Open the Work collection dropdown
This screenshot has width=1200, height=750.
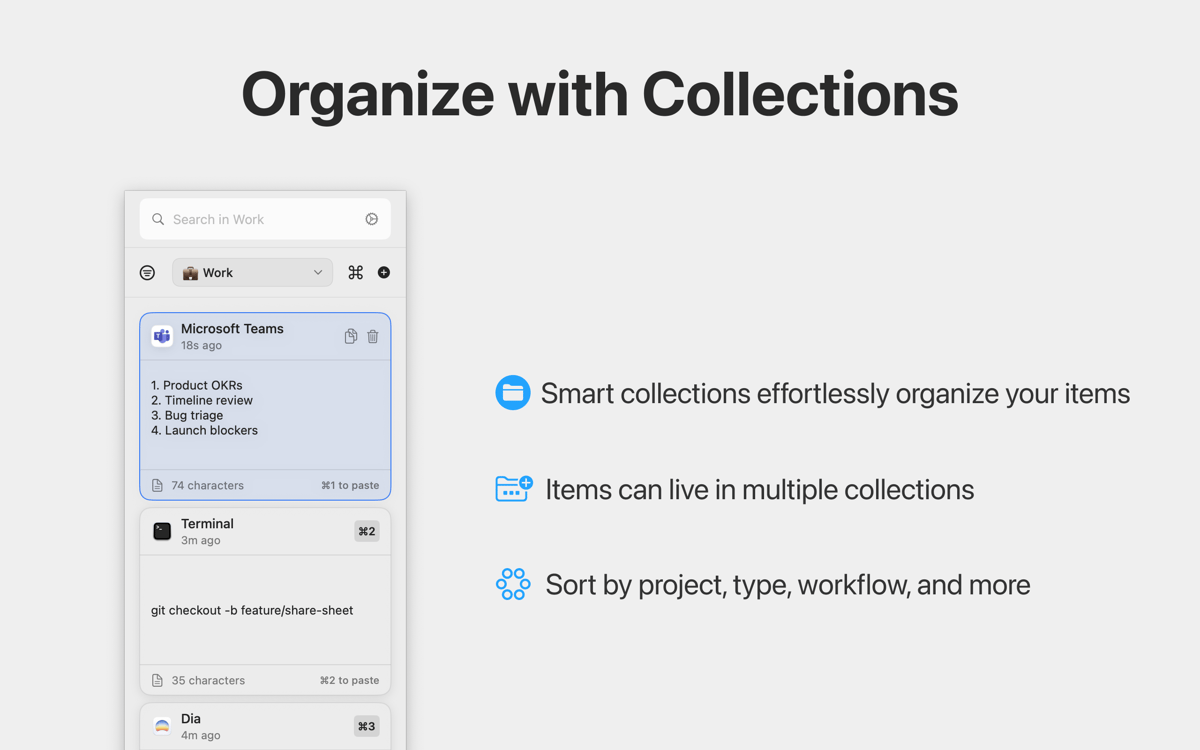coord(252,273)
